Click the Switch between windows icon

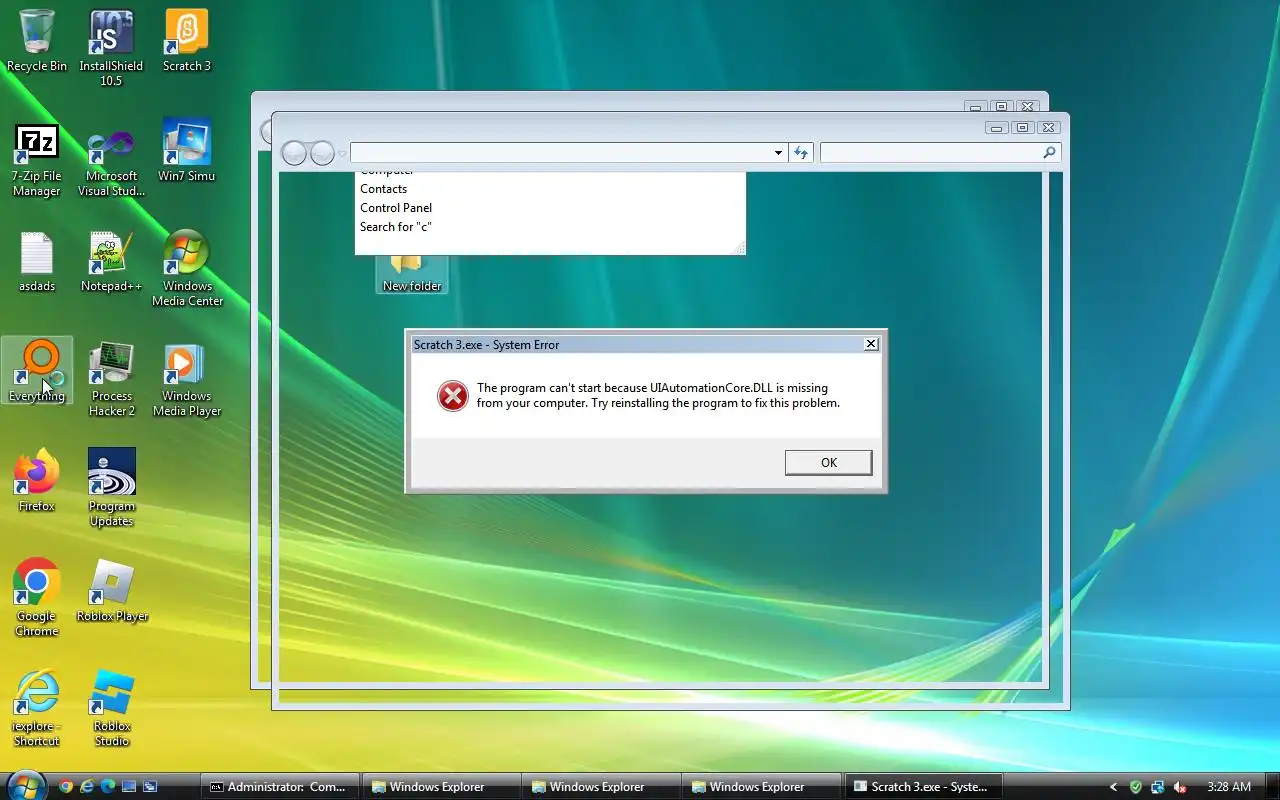pyautogui.click(x=150, y=787)
